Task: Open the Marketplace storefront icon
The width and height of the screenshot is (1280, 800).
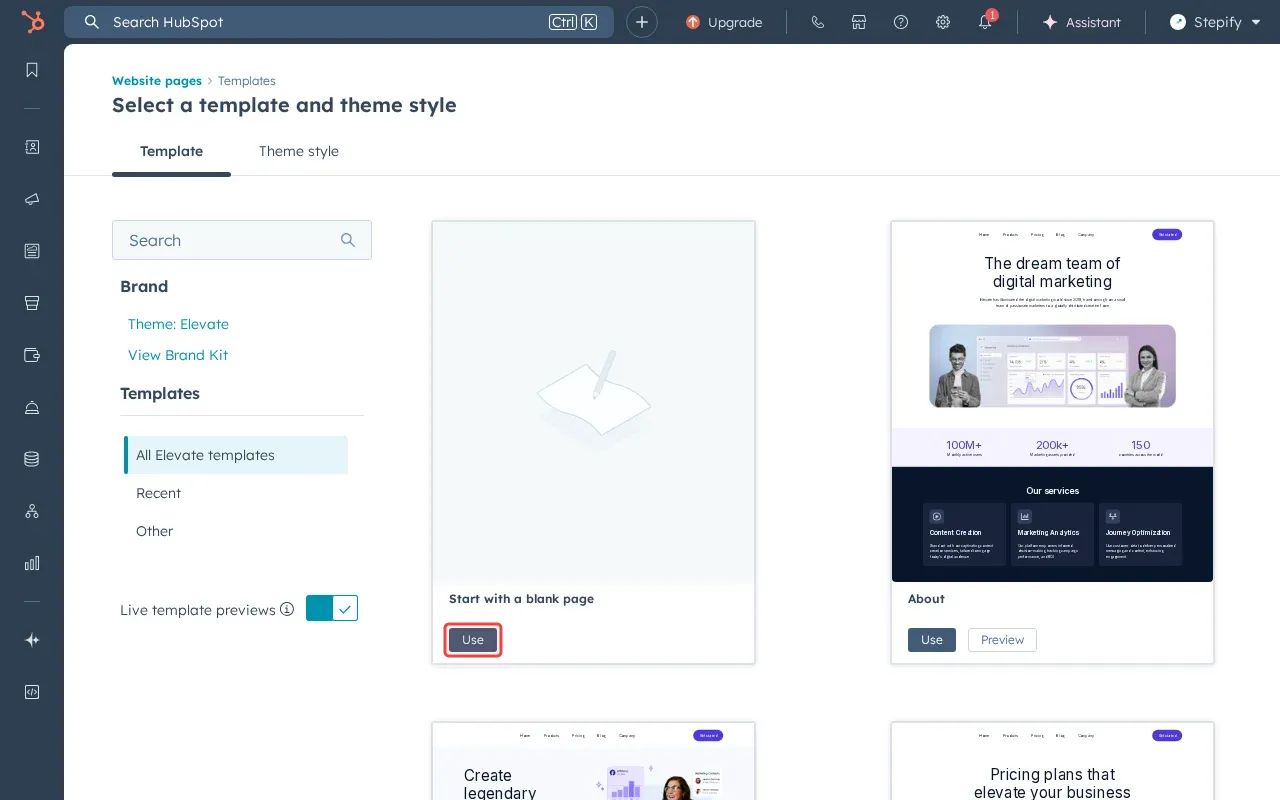Action: click(859, 22)
